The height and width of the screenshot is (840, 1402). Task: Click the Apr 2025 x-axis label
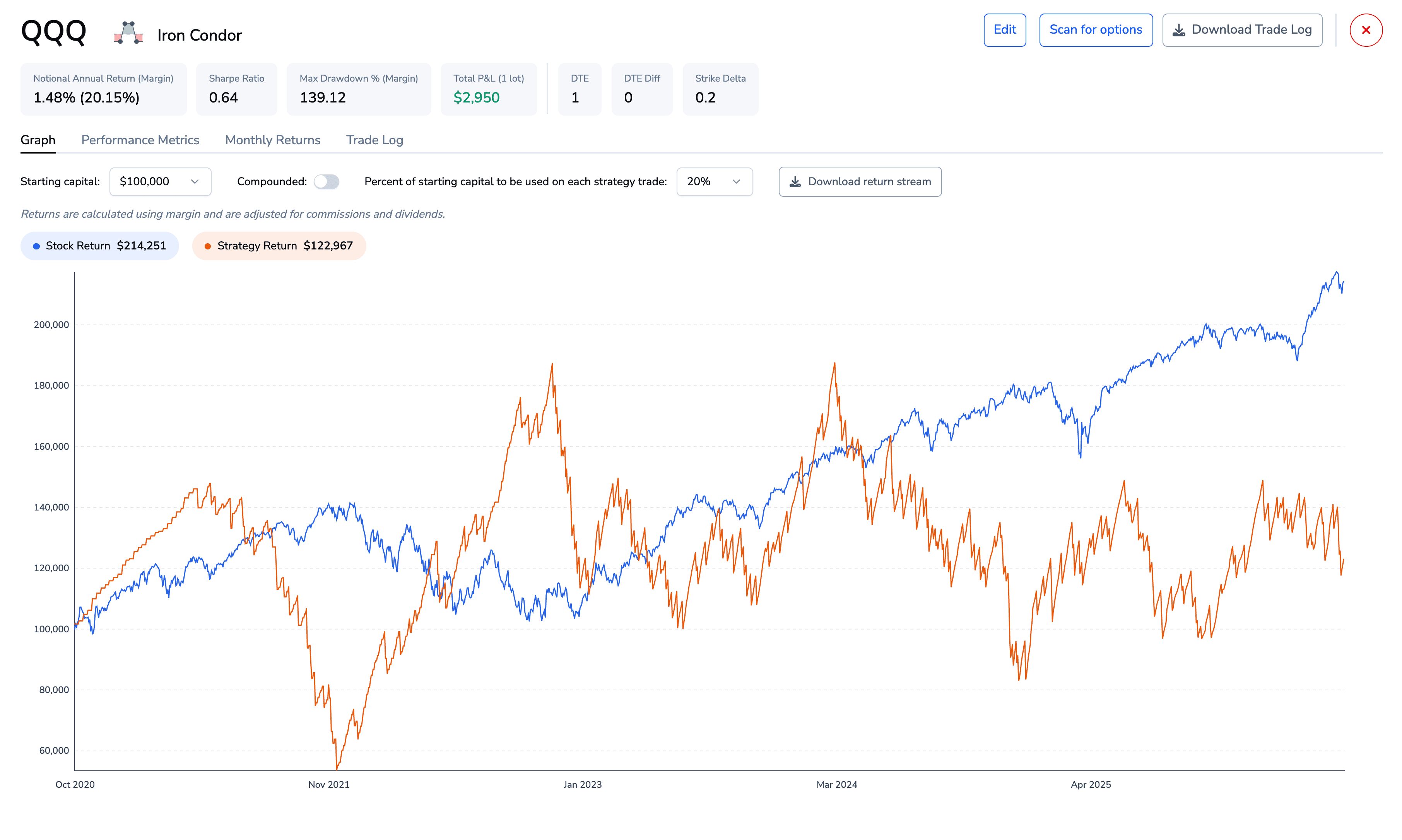1090,785
